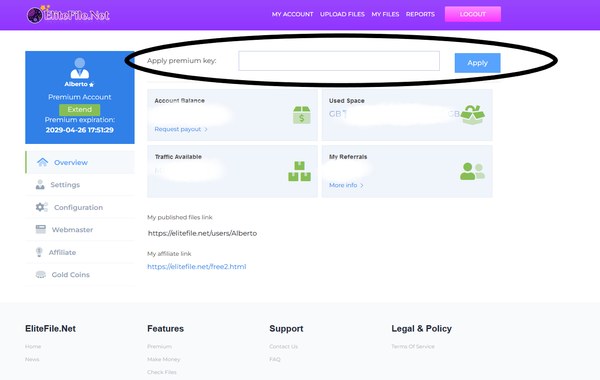The height and width of the screenshot is (380, 600).
Task: Click More info under My Referrals
Action: coord(343,185)
